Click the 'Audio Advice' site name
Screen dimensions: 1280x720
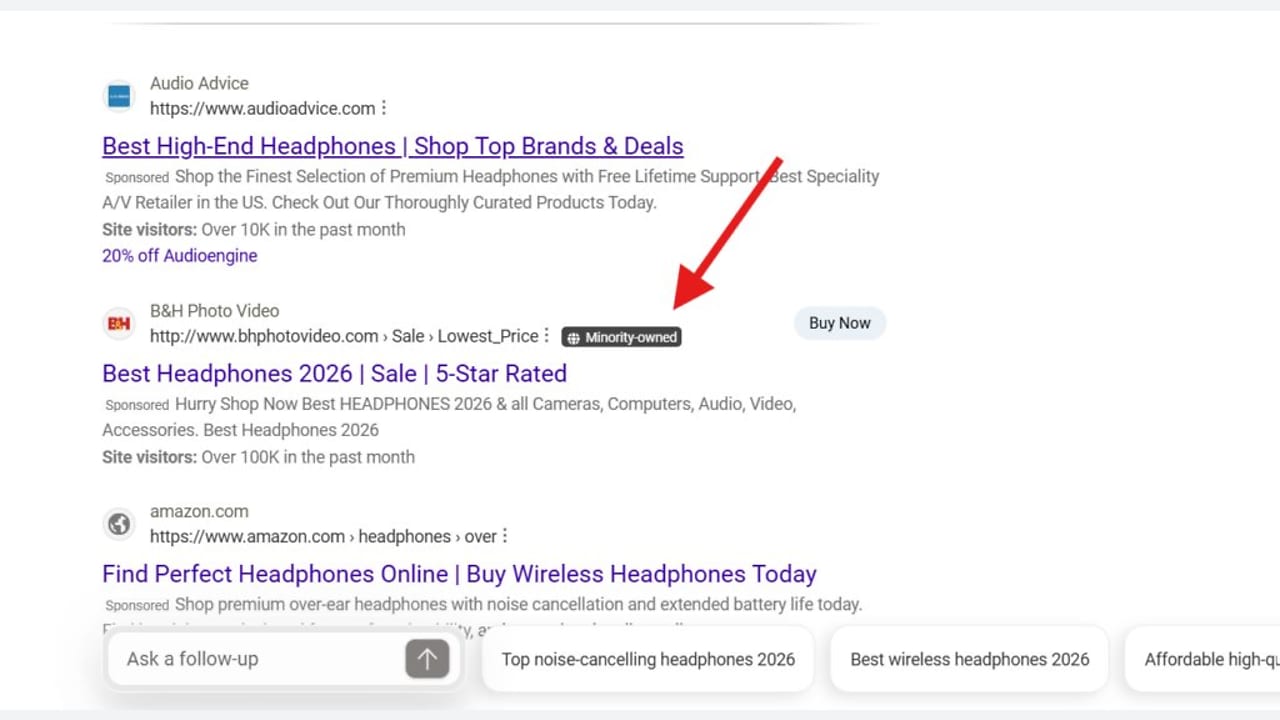[x=199, y=83]
